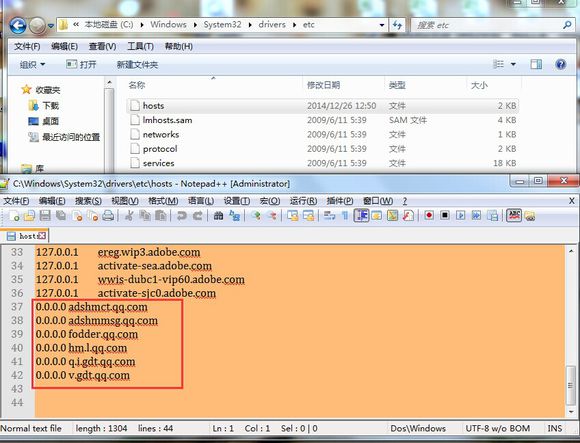
Task: Open Explorer 查看(V) menu
Action: (x=102, y=46)
